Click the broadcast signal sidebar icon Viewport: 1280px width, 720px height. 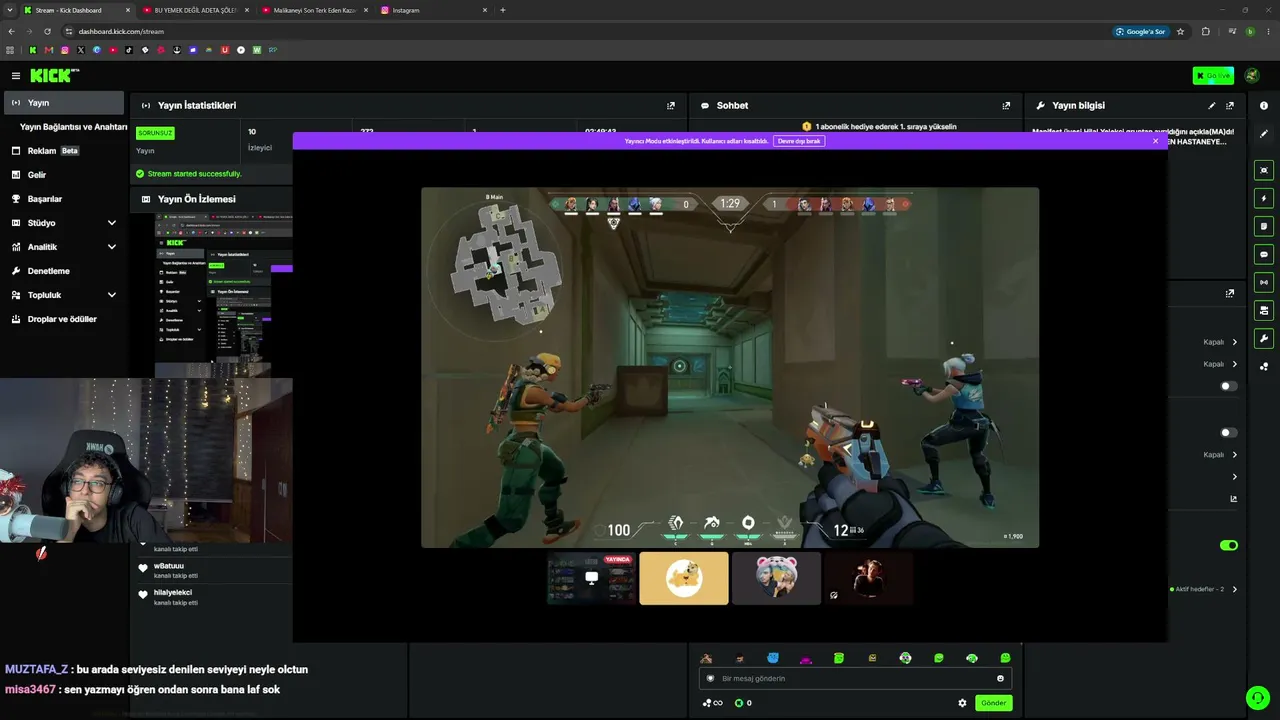[x=1264, y=282]
